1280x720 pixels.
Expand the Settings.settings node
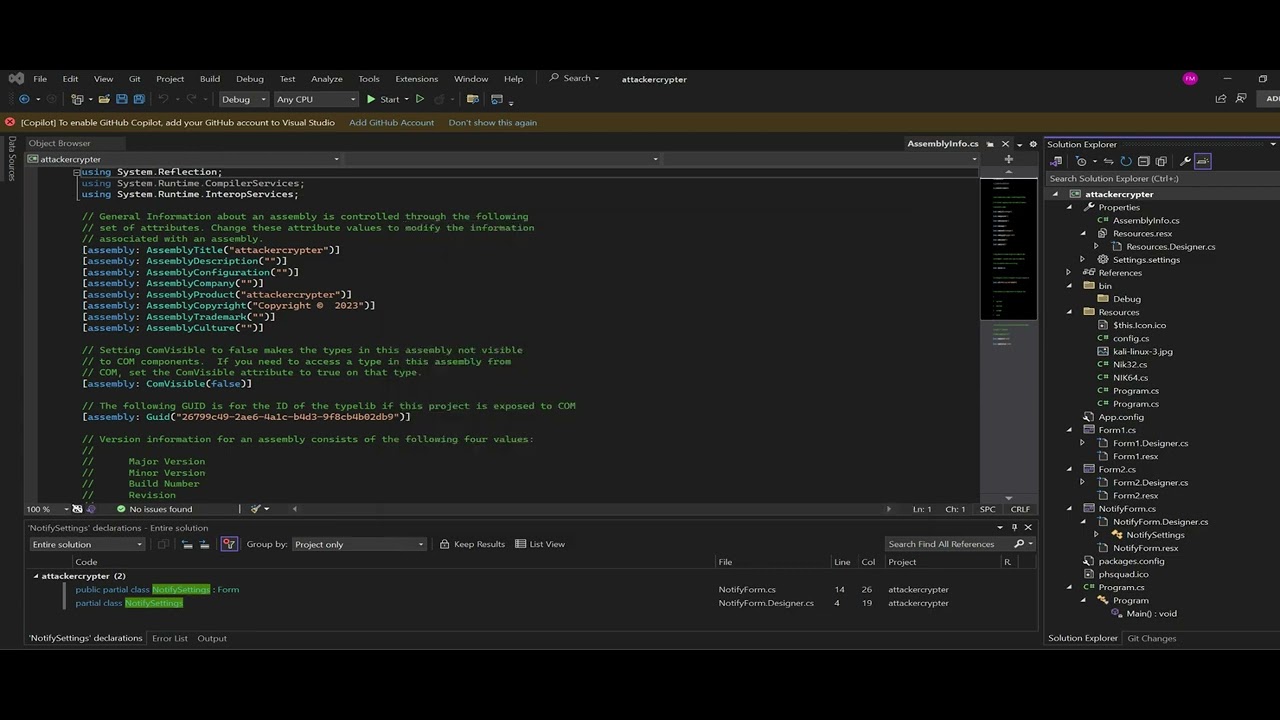pyautogui.click(x=1083, y=260)
